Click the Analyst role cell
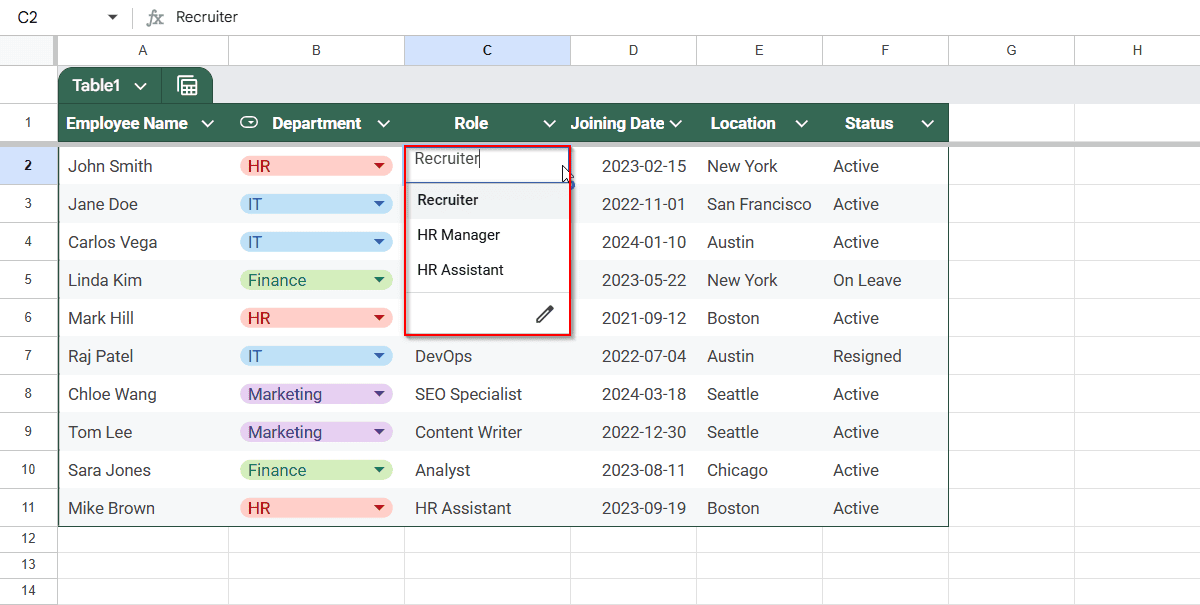This screenshot has height=605, width=1200. pos(487,470)
